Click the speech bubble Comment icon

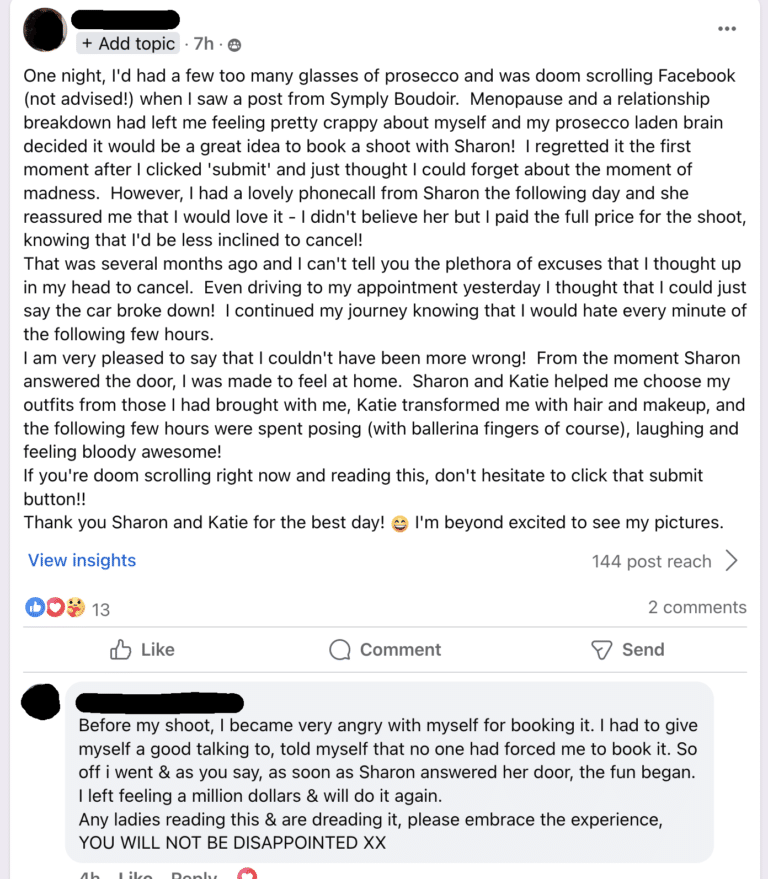[340, 650]
